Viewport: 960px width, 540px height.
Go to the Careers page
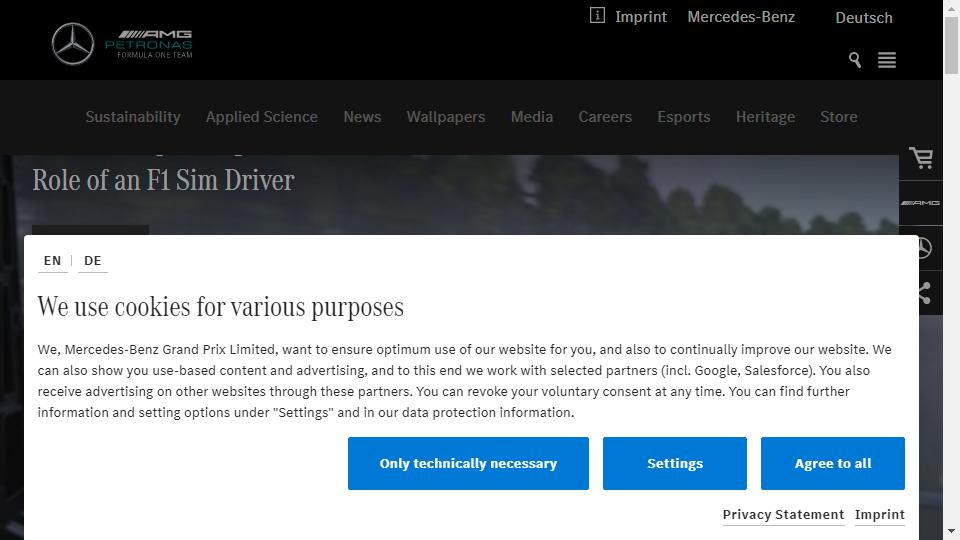[605, 117]
